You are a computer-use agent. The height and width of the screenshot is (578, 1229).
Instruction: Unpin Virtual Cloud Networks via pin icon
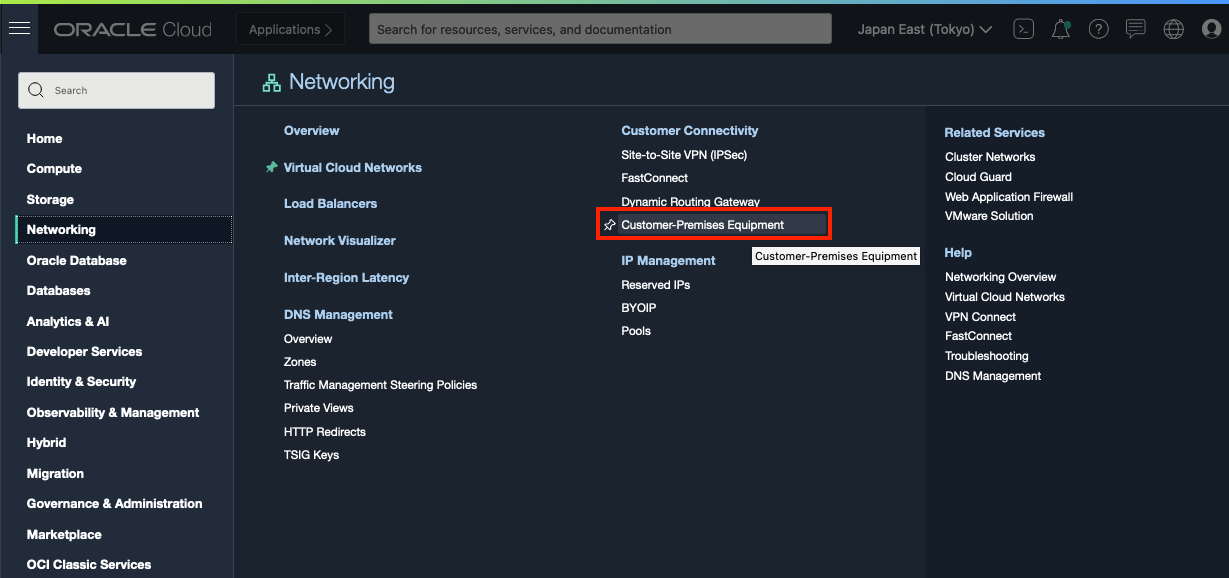point(271,167)
